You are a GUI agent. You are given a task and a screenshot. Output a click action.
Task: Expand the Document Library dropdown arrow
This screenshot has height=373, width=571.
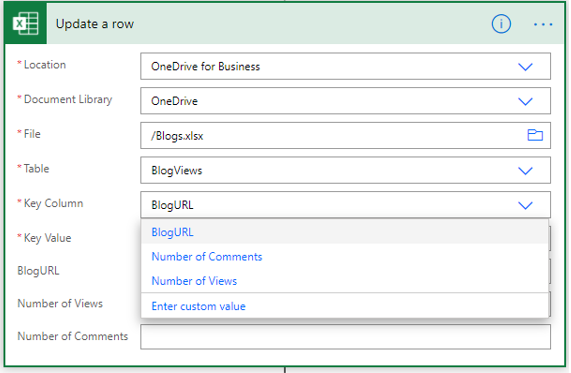click(x=525, y=101)
